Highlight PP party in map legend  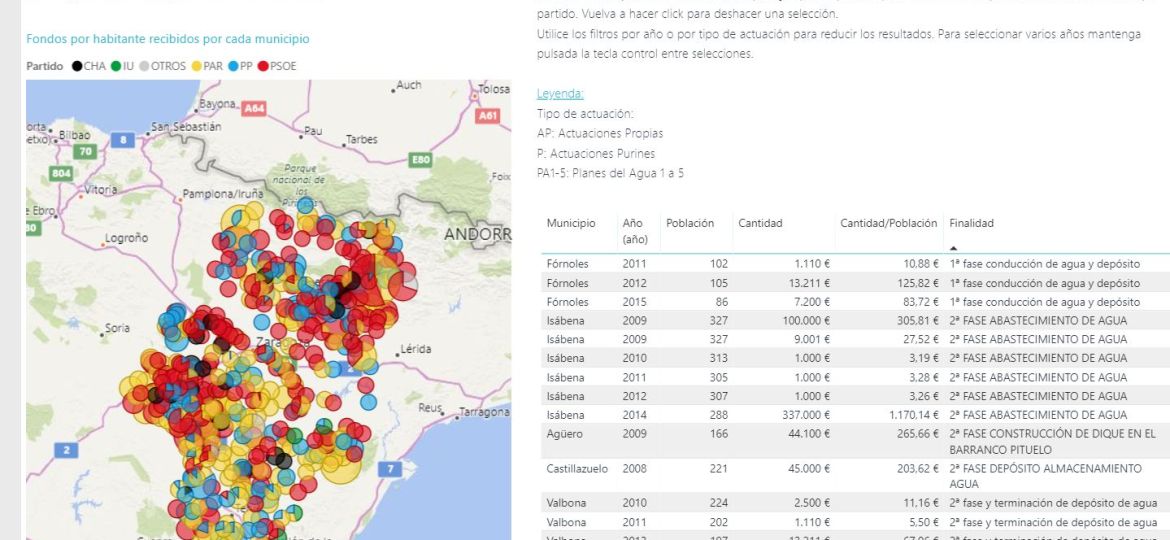tap(233, 66)
